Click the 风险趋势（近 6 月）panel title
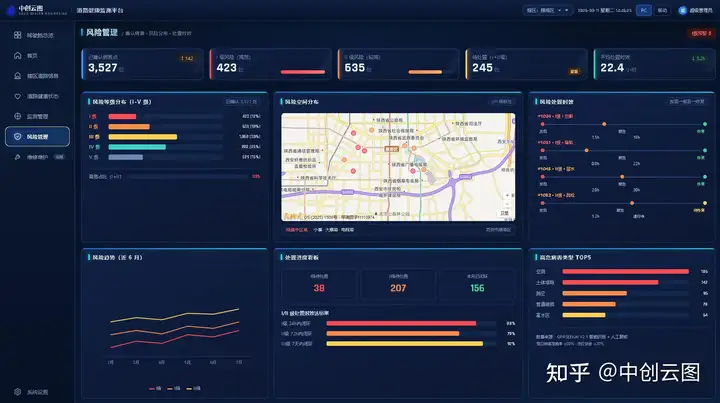 (x=118, y=257)
